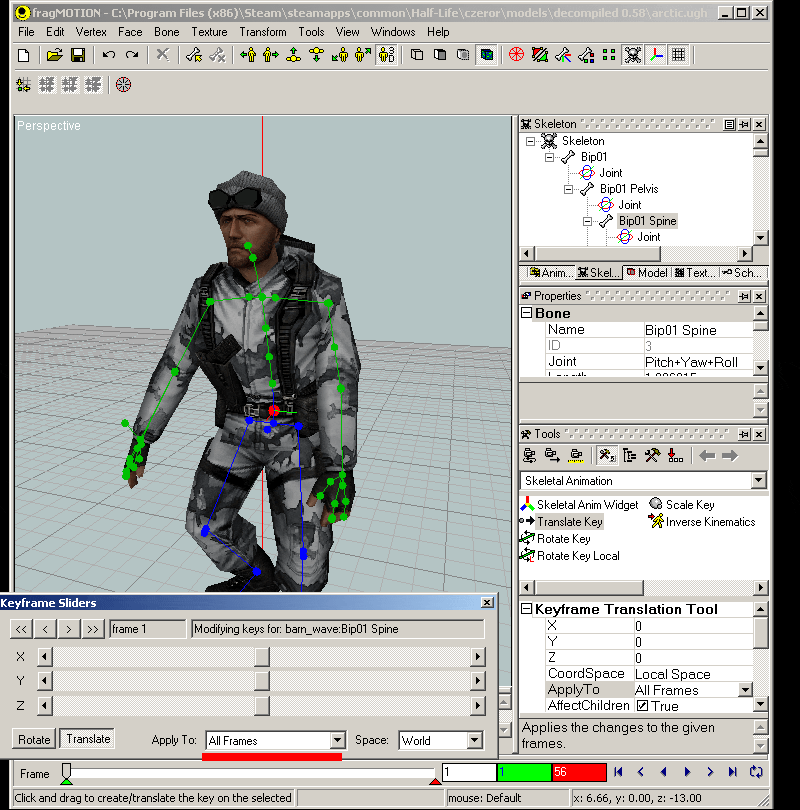Save the model with the floppy icon
This screenshot has width=800, height=810.
tap(78, 55)
